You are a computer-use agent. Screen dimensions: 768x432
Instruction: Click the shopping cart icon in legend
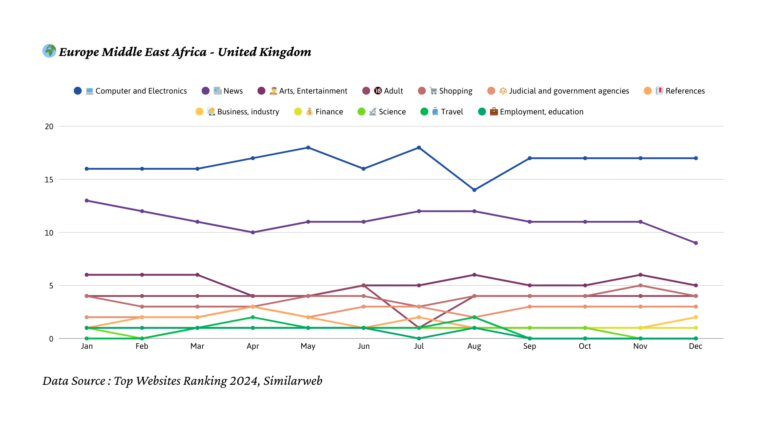433,91
